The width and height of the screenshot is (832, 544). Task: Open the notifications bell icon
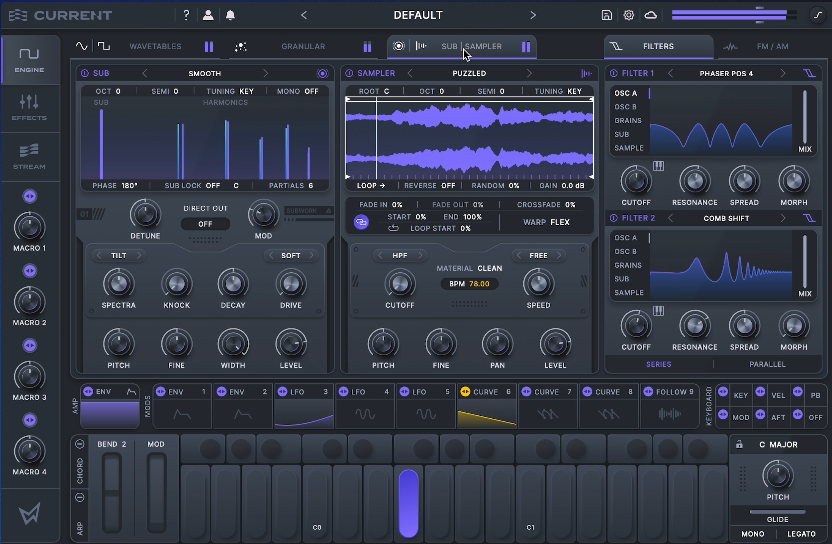231,15
